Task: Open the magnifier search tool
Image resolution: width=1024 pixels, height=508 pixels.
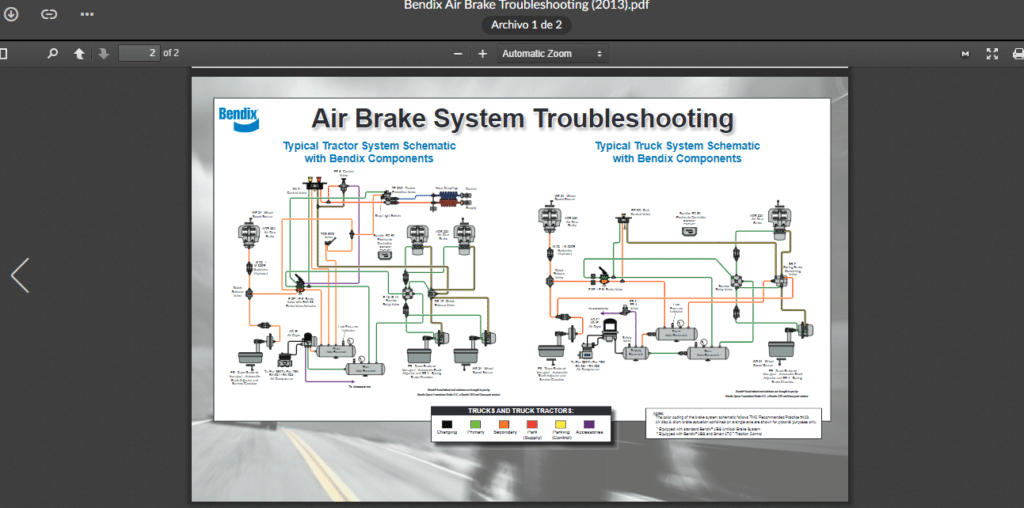Action: [53, 54]
